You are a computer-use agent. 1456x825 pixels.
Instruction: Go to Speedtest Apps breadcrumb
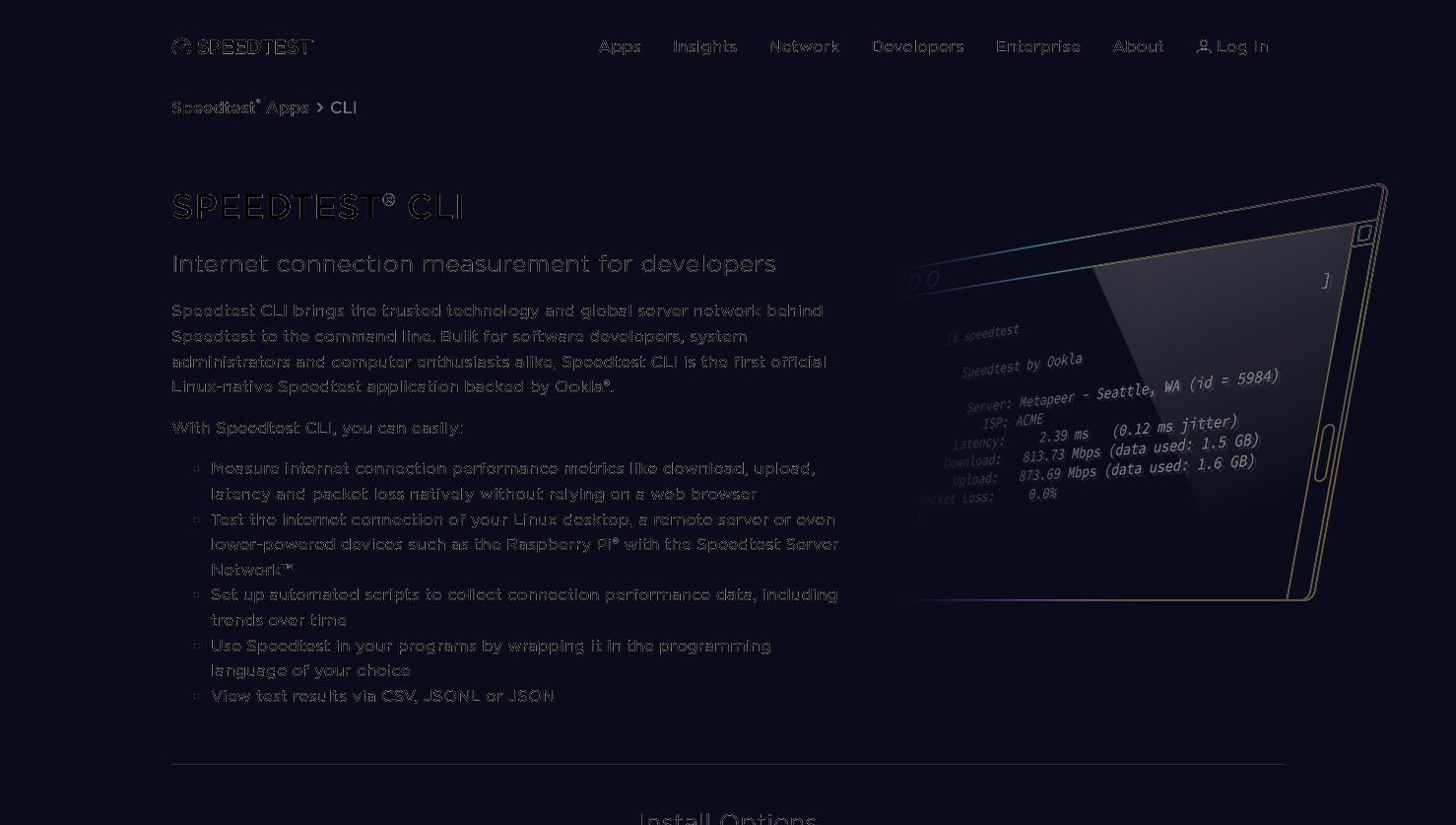tap(240, 107)
